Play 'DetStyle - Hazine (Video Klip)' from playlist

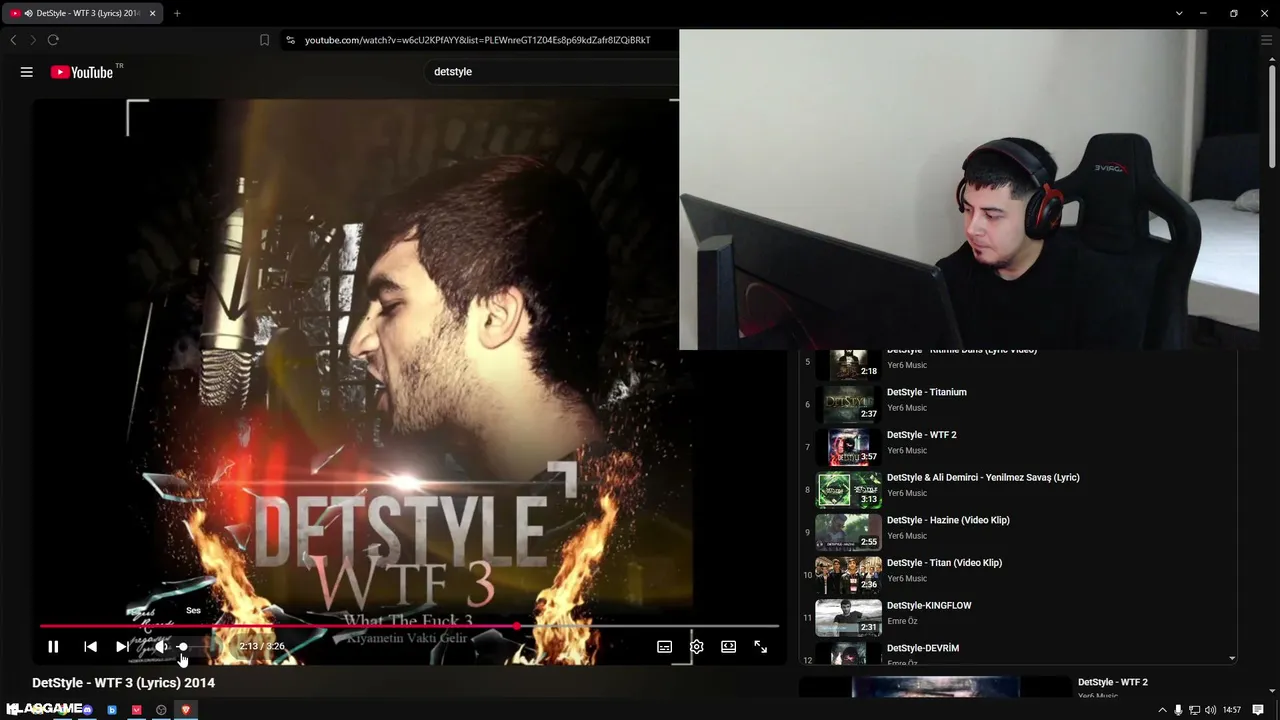[948, 520]
